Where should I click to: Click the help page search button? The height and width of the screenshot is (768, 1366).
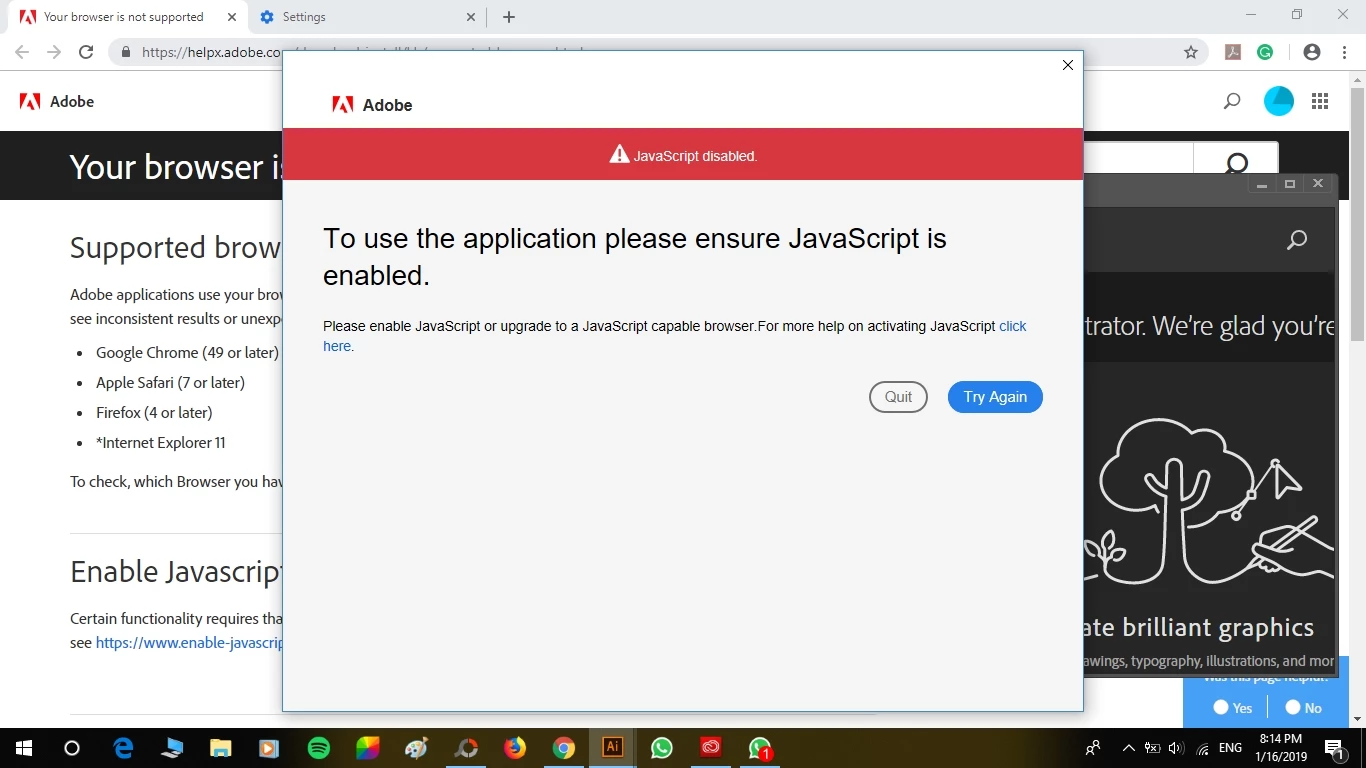tap(1236, 160)
